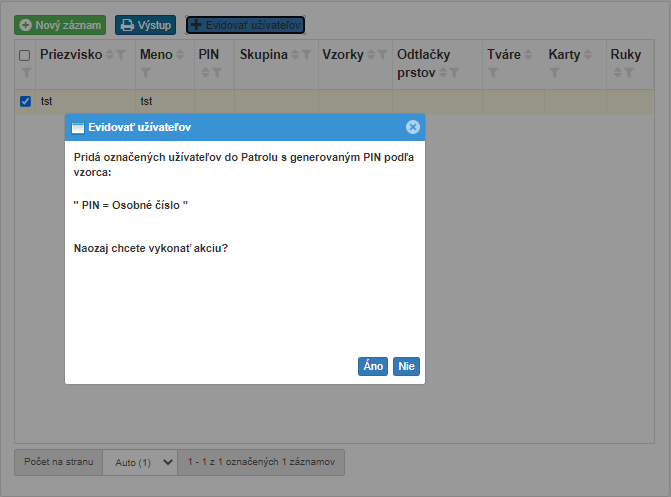Sort by the Ruky column arrows

618,73
